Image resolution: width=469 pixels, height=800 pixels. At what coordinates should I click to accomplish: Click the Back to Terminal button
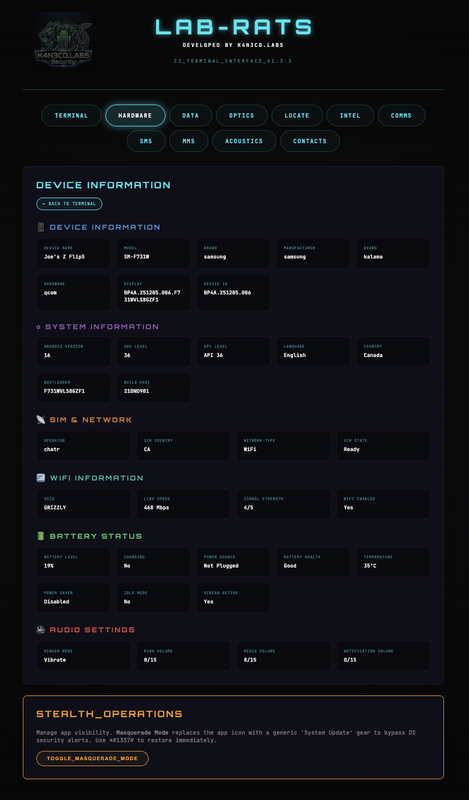(69, 204)
